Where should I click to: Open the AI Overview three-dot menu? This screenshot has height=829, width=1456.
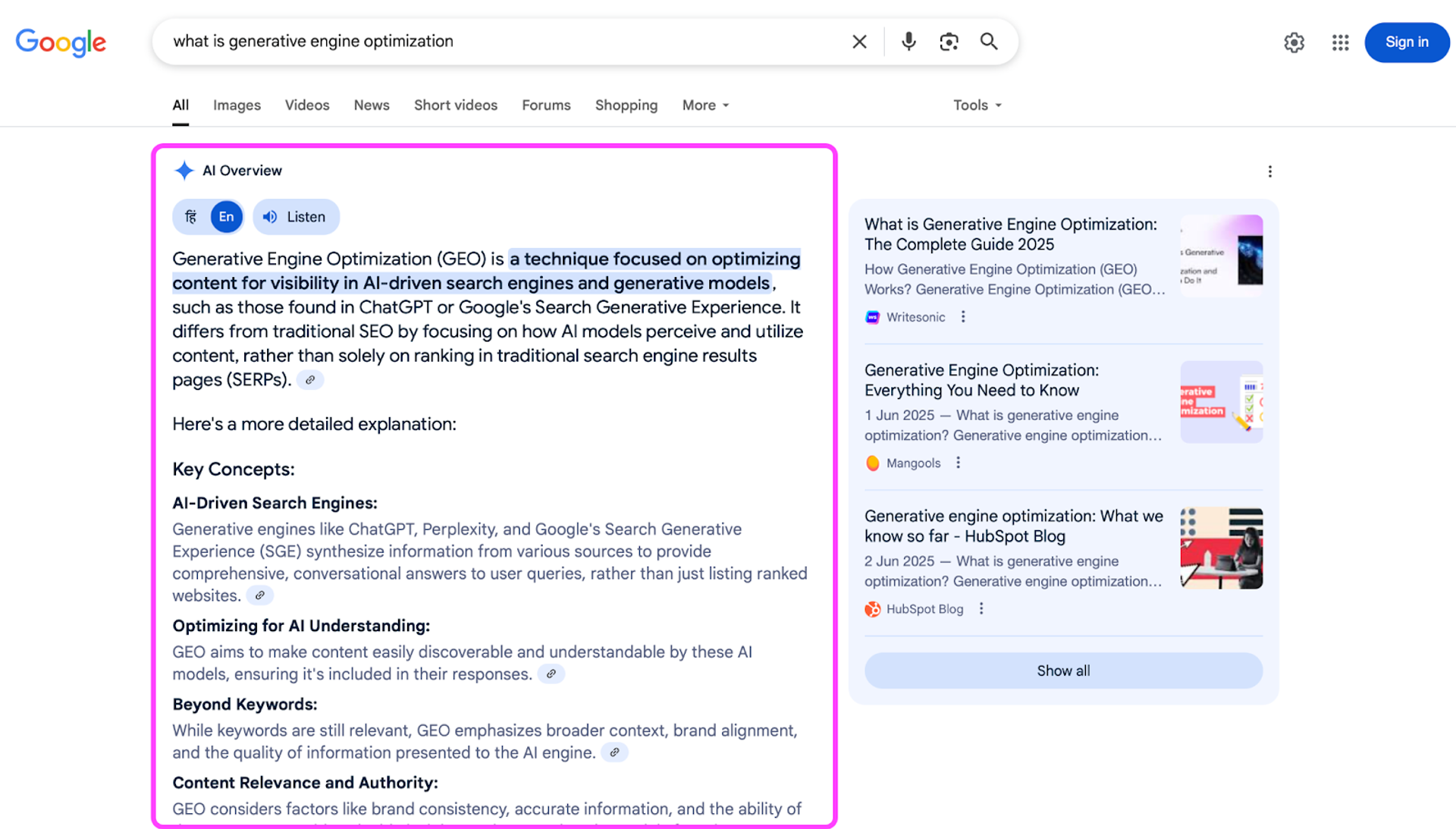pos(1270,171)
